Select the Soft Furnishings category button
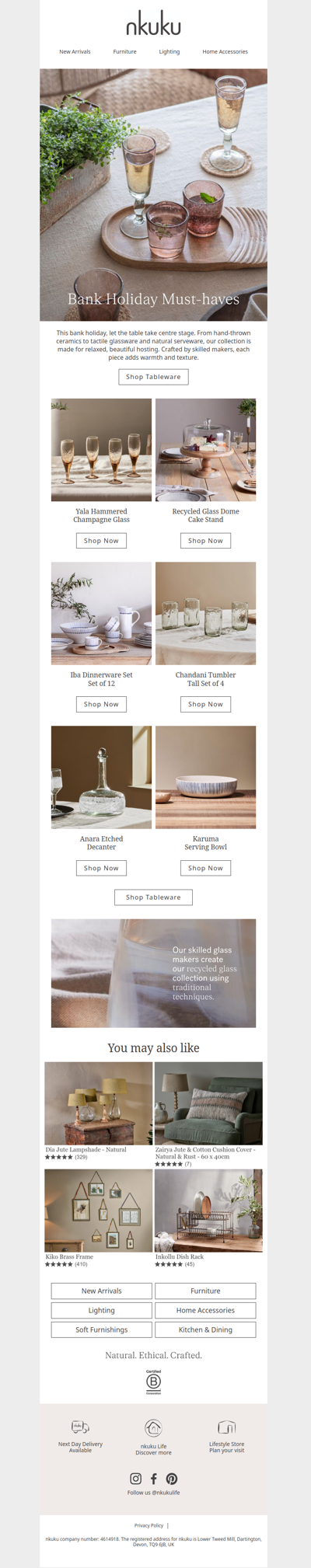 point(101,1329)
